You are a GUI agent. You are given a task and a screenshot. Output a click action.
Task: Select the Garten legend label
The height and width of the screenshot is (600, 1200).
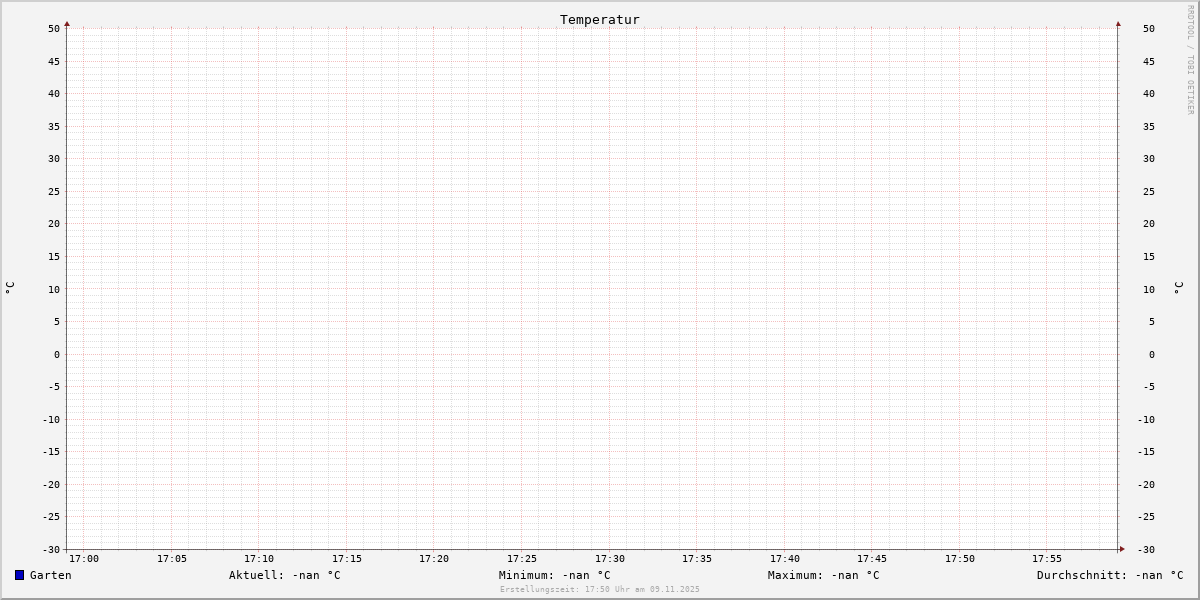tap(51, 575)
